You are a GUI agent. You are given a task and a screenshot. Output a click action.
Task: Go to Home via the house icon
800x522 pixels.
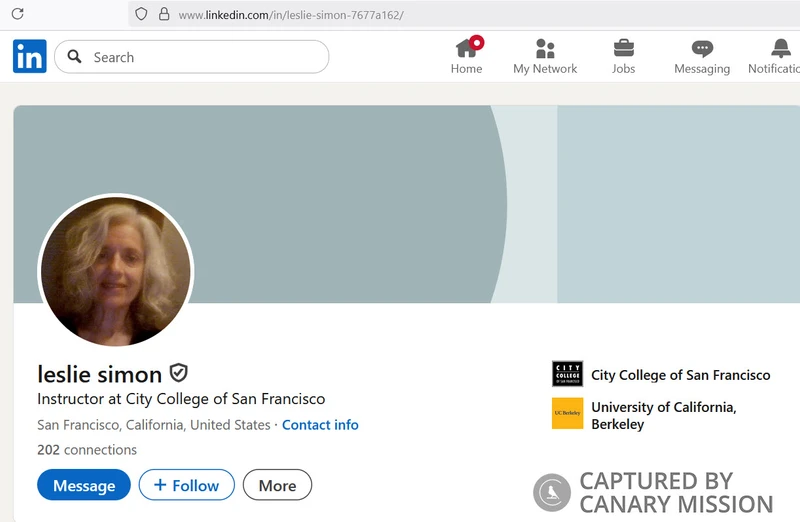pos(466,48)
